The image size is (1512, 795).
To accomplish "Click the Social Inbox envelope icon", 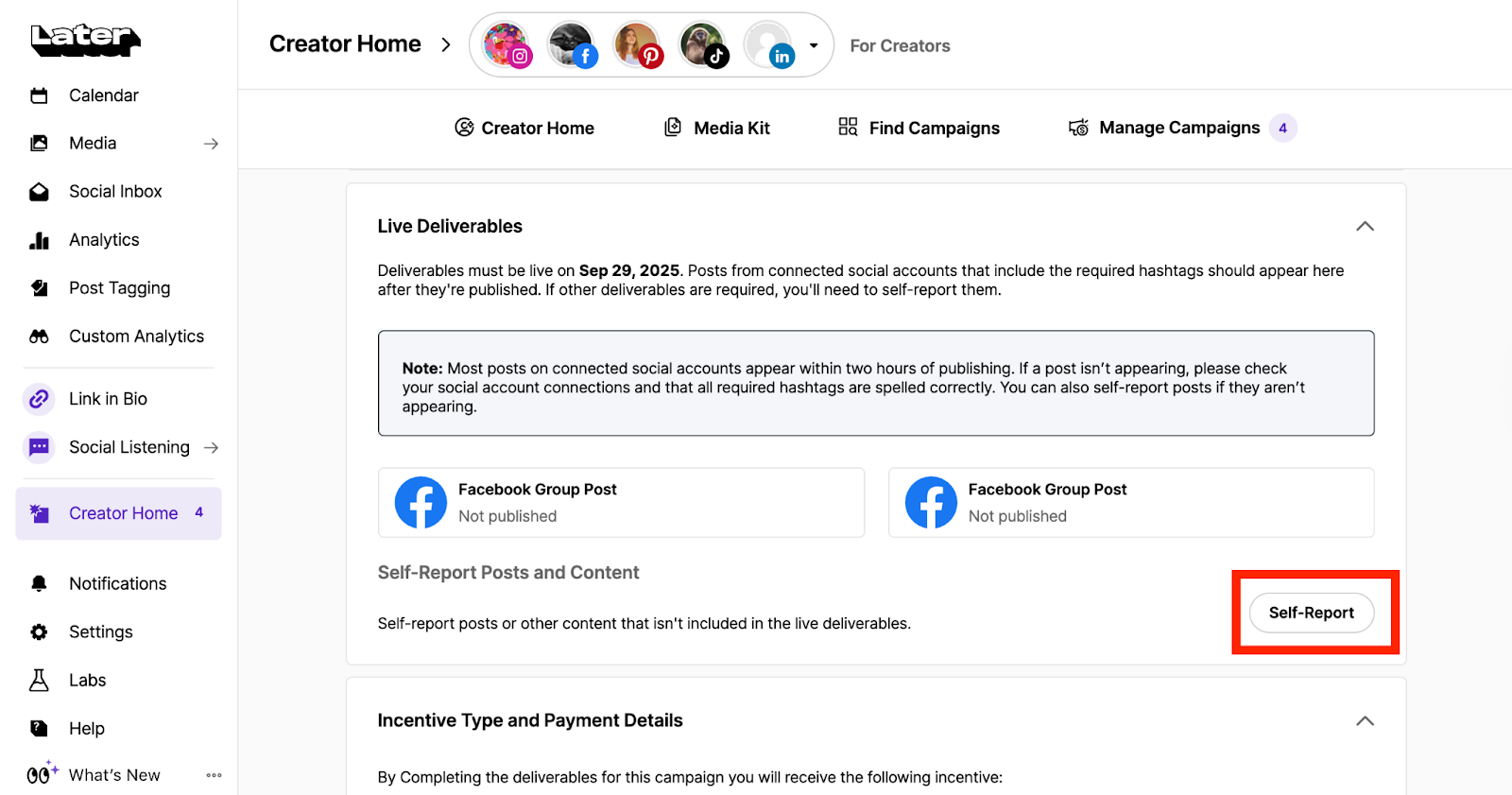I will [39, 192].
